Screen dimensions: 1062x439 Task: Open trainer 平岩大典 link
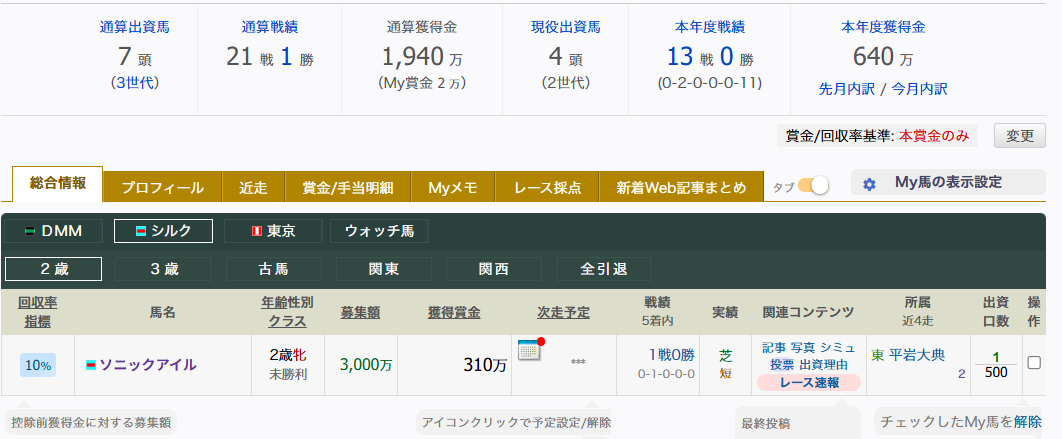point(916,355)
